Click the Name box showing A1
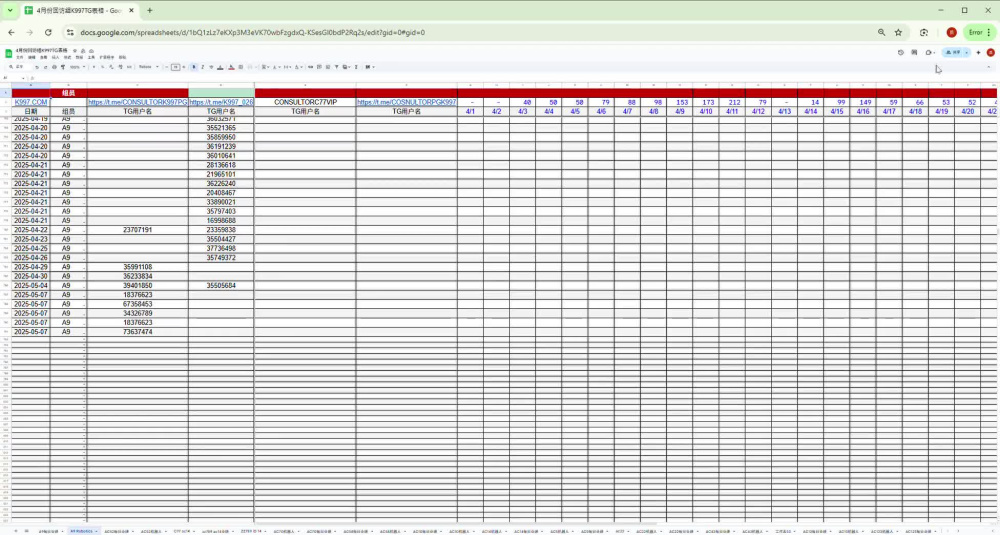The width and height of the screenshot is (1000, 535). coord(13,78)
